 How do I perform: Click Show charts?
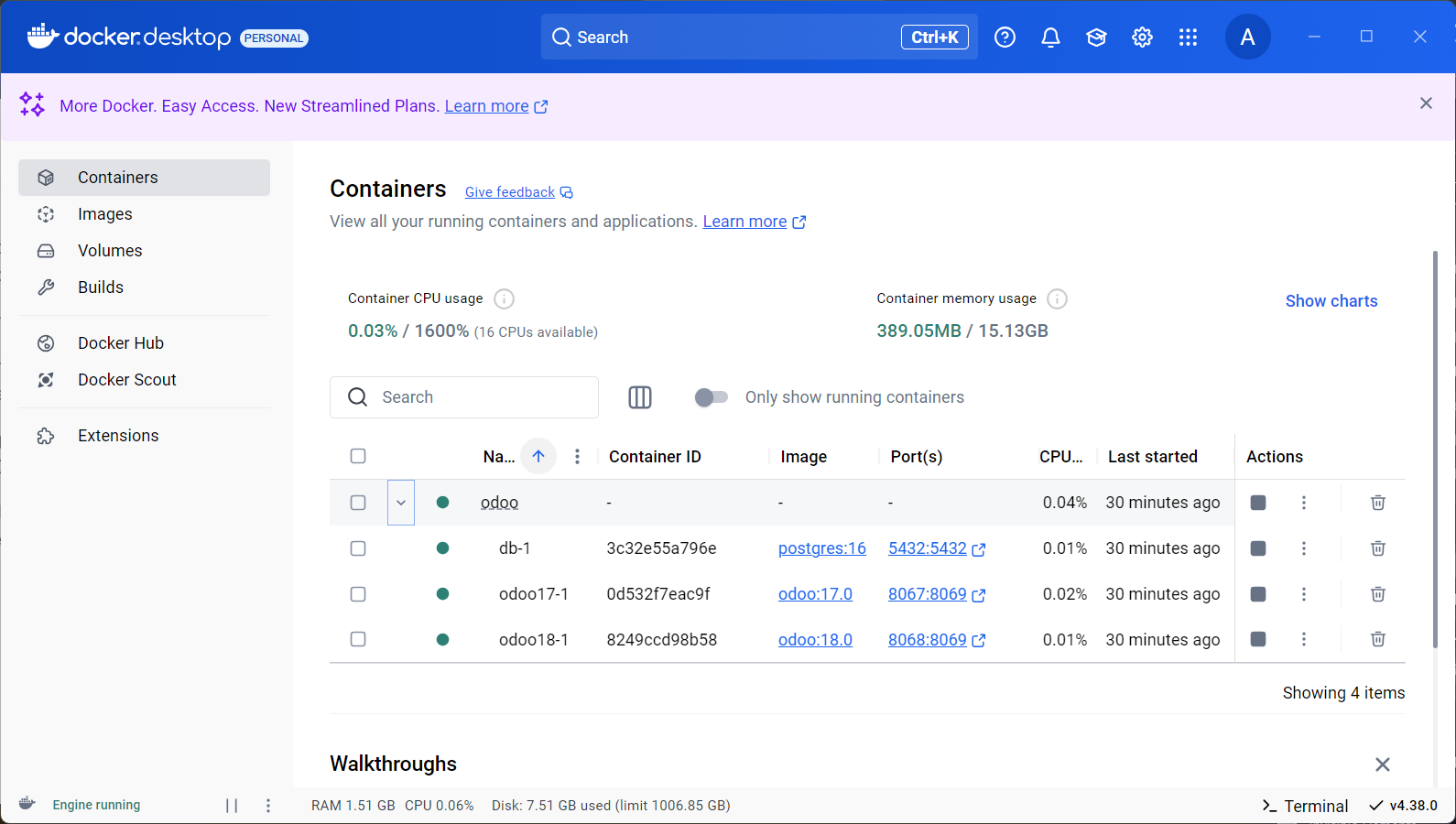point(1331,301)
